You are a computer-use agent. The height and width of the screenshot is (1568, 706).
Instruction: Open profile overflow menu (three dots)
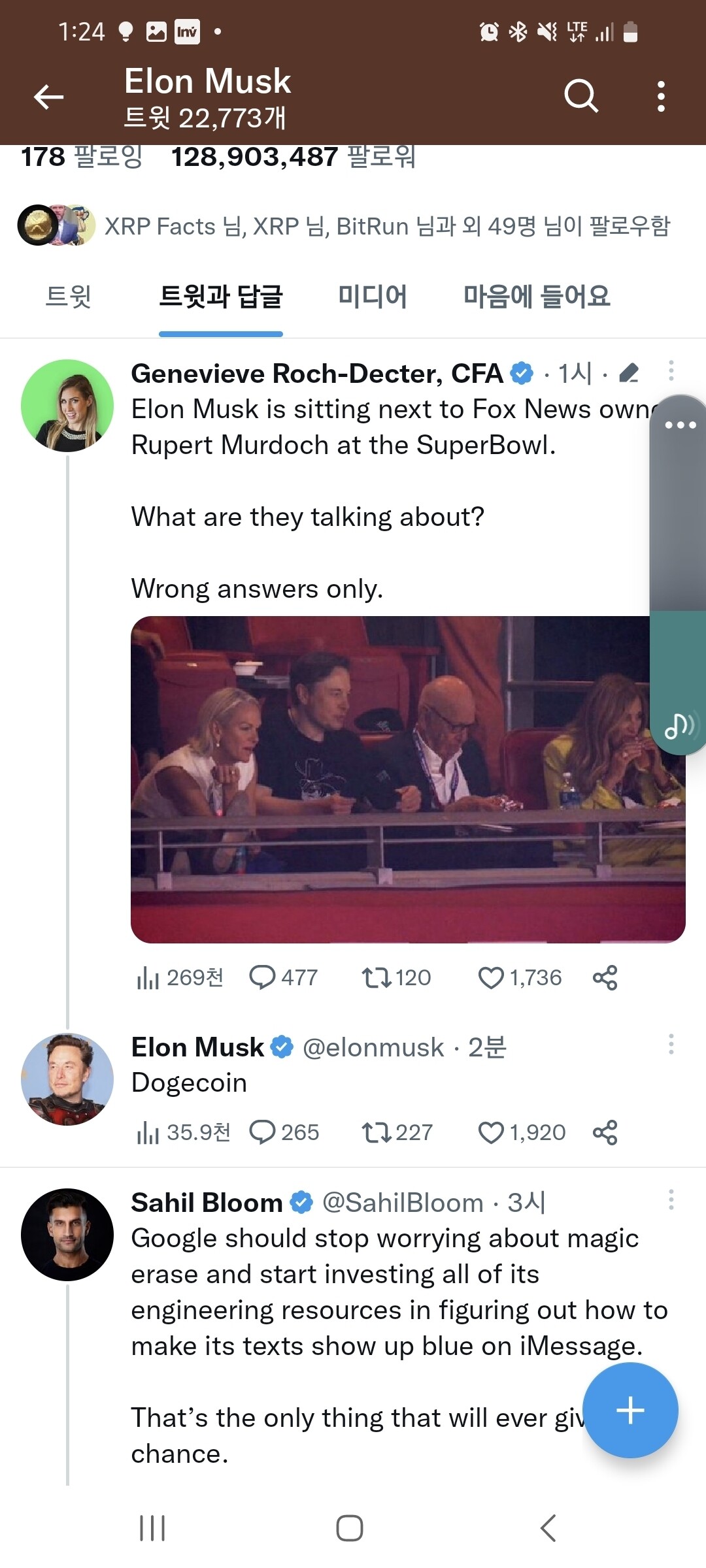661,97
